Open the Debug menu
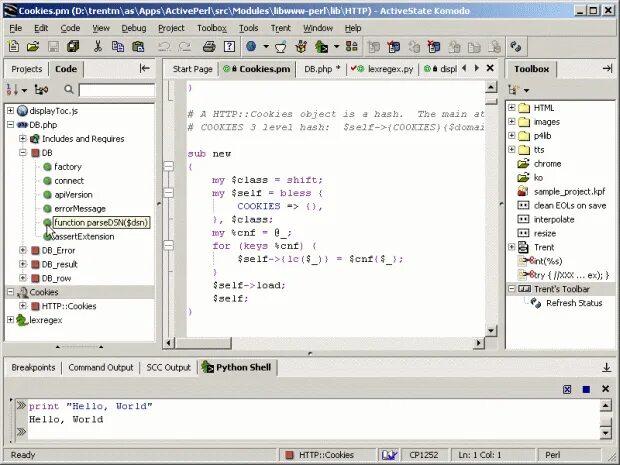Viewport: 620px width, 465px height. tap(134, 28)
